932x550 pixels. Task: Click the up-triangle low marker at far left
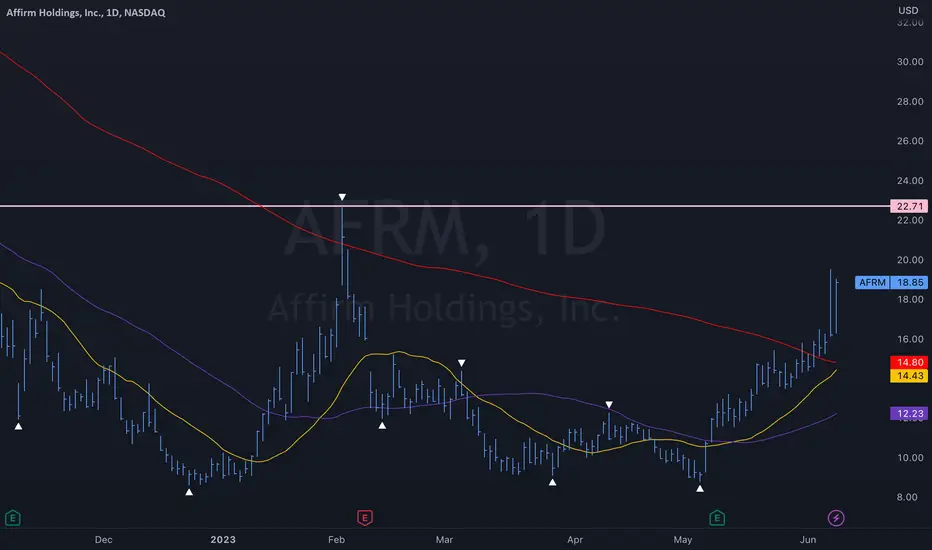coord(18,426)
